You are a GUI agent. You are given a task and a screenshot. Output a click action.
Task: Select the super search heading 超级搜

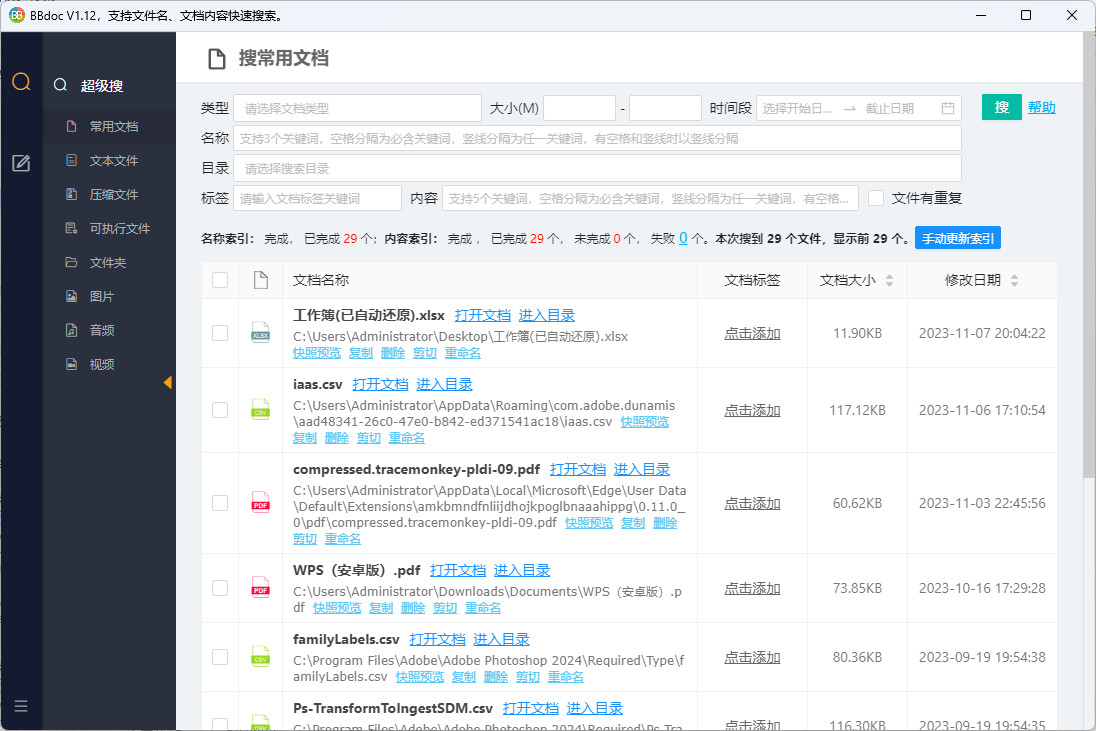tap(102, 85)
